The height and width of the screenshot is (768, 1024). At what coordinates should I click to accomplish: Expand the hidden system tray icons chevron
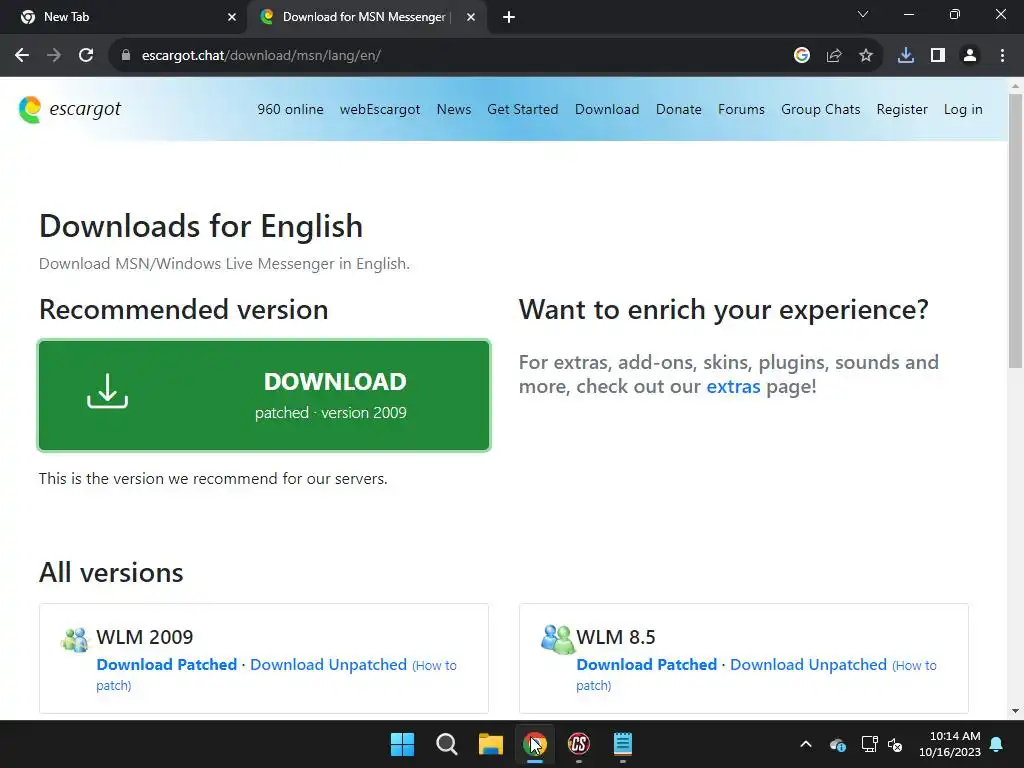click(806, 744)
